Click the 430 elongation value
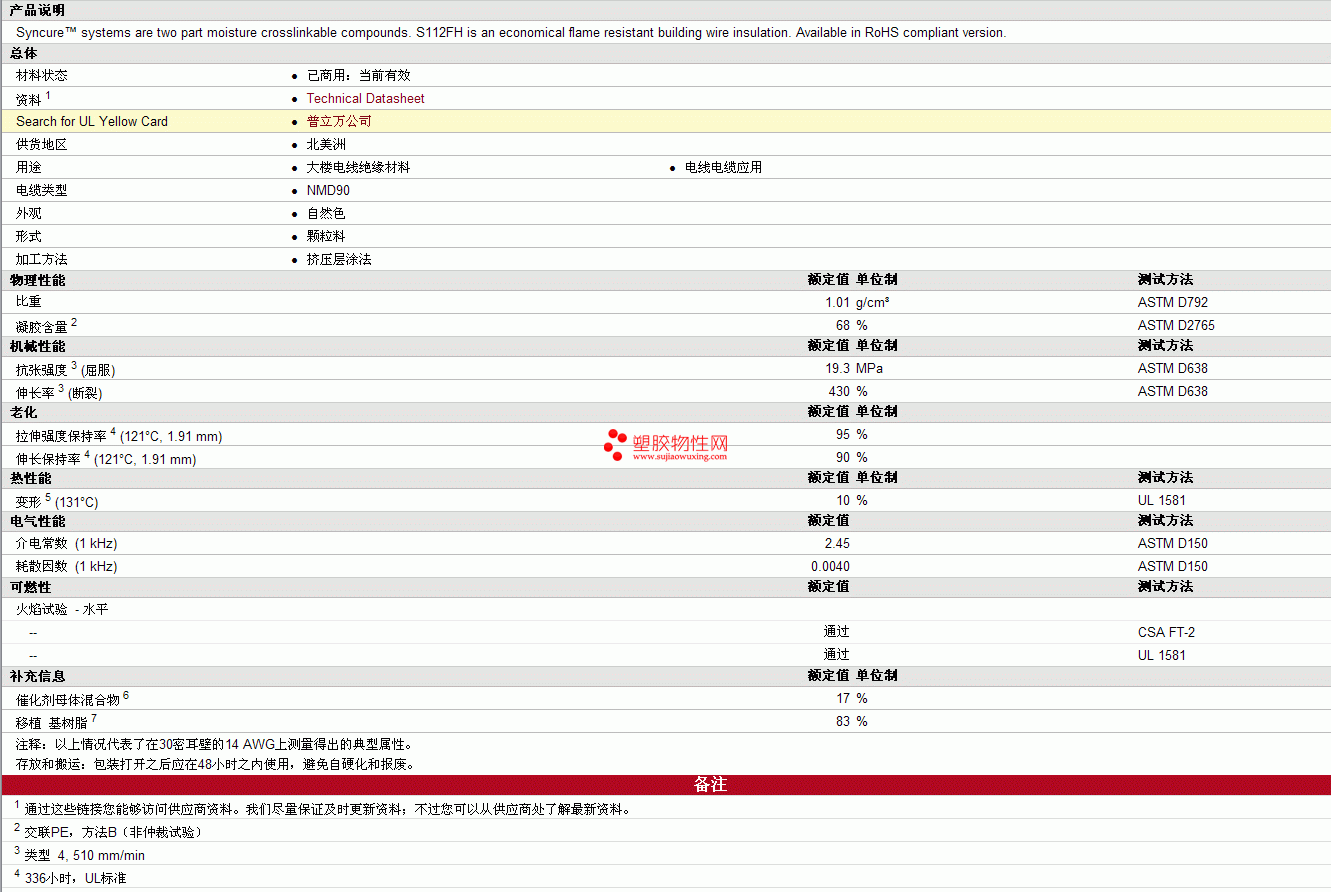The width and height of the screenshot is (1331, 892). (839, 391)
